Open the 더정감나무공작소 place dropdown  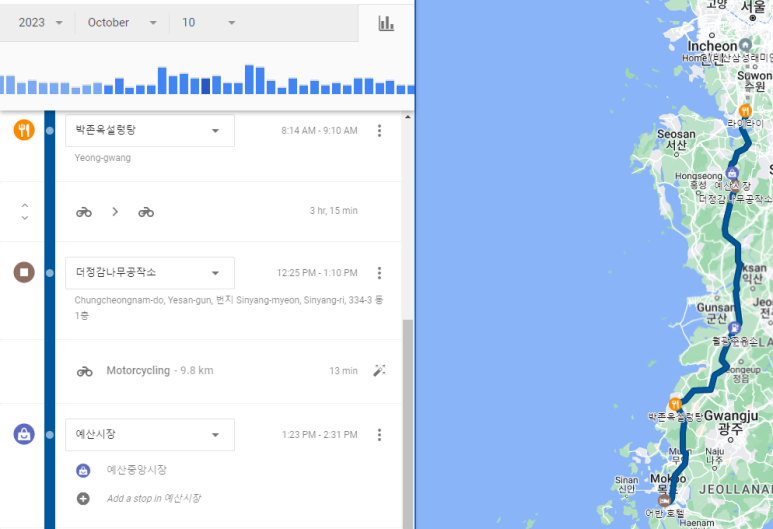coord(150,273)
